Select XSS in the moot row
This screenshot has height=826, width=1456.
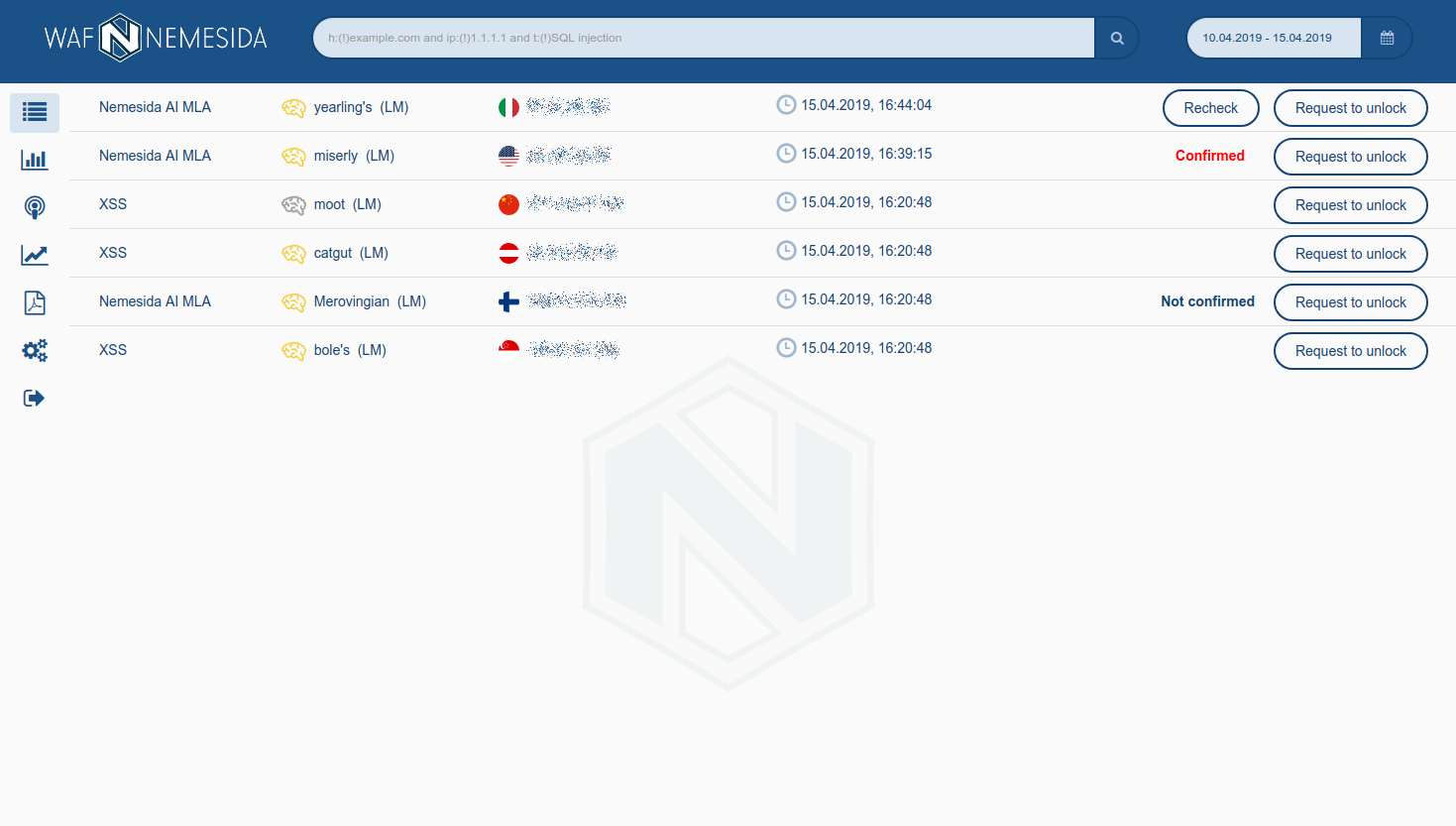coord(113,204)
